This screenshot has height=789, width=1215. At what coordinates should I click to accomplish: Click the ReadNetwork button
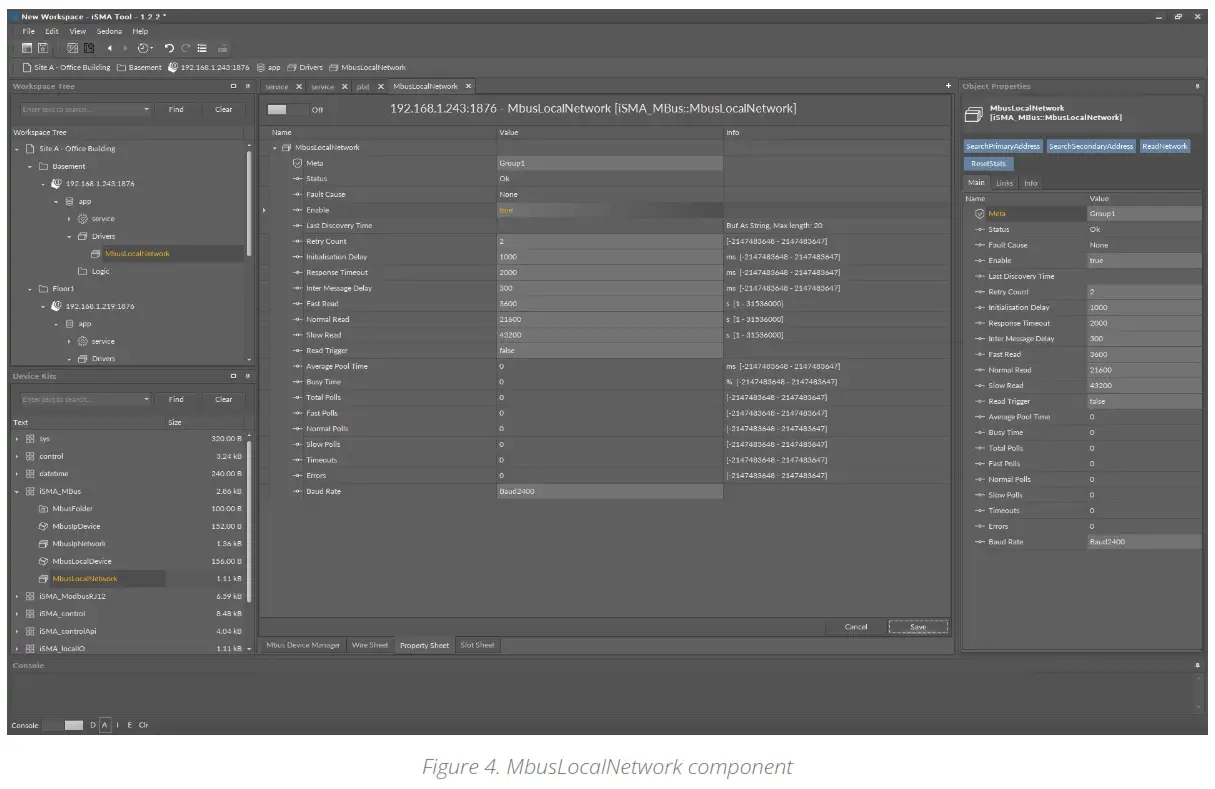(1165, 146)
